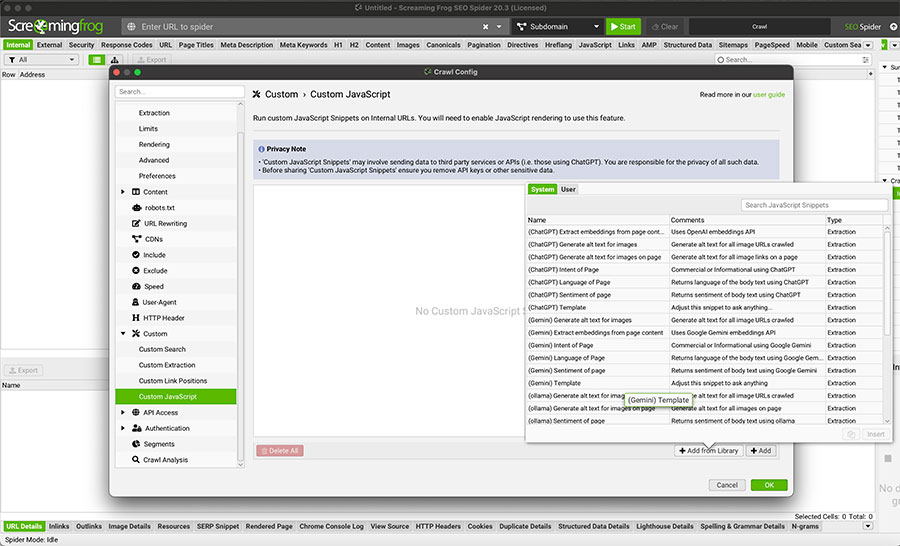The height and width of the screenshot is (546, 900).
Task: Collapse the Custom tree section
Action: 123,334
